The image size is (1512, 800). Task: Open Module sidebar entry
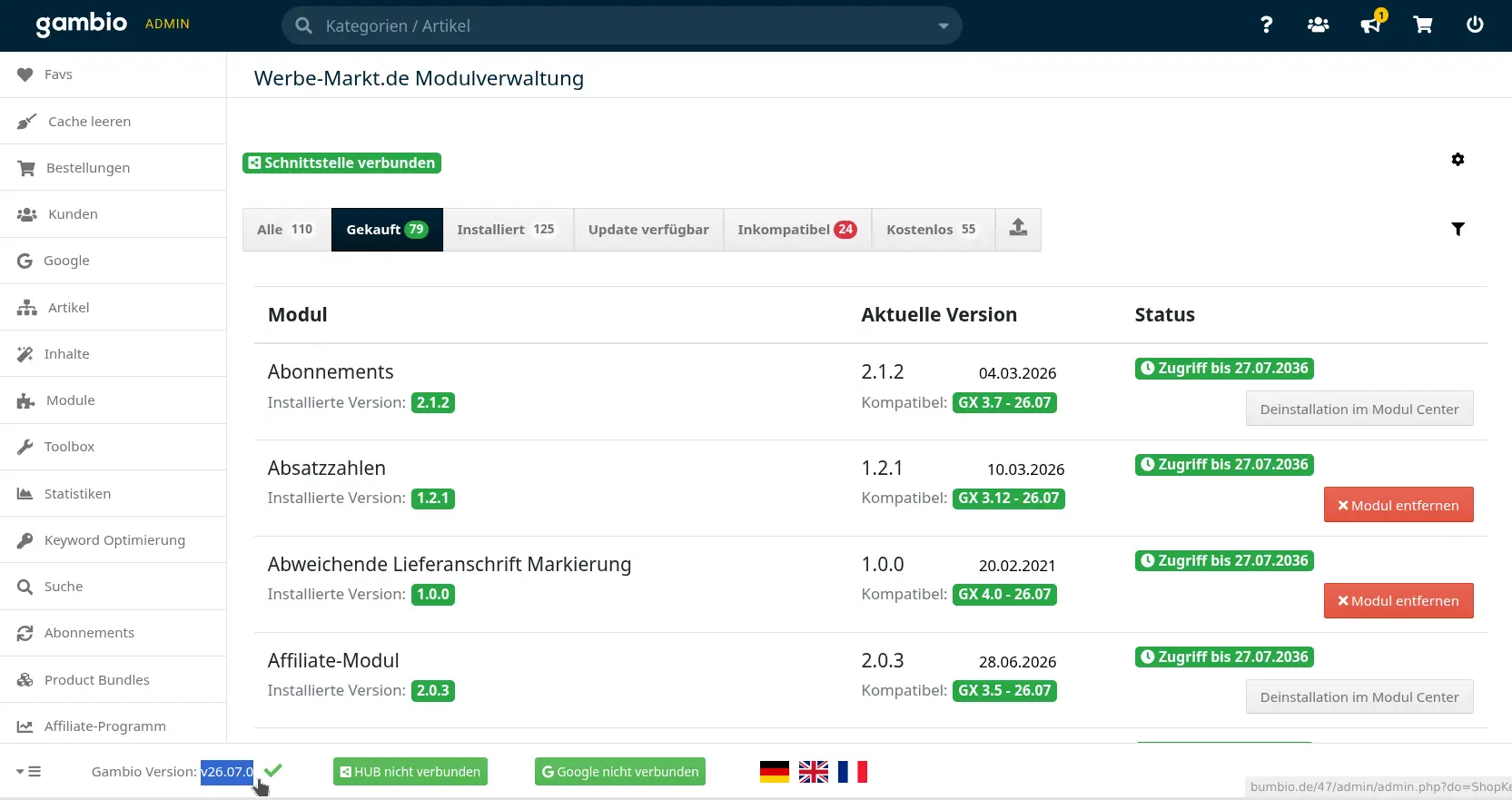click(114, 400)
